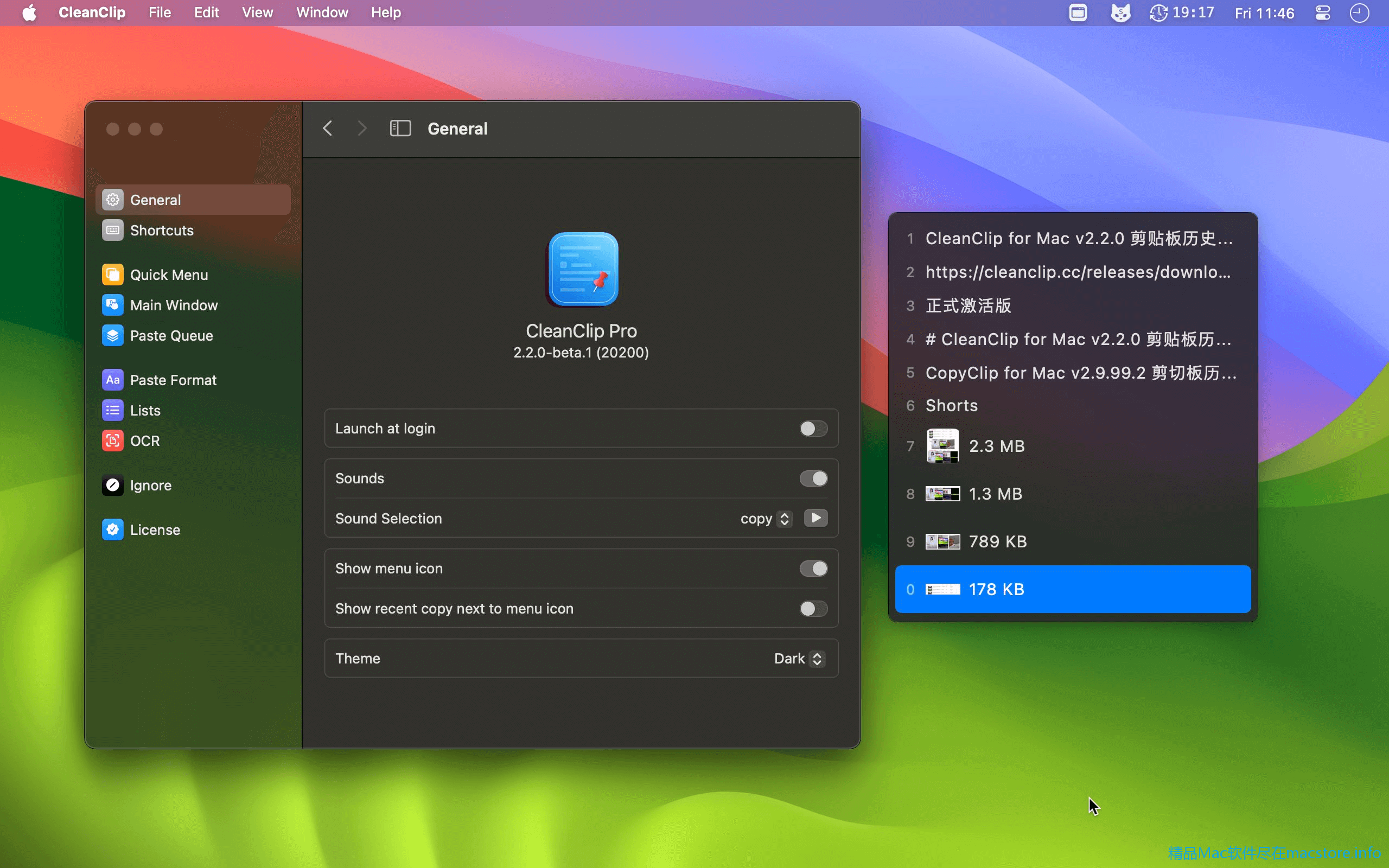Open Control Center in the menu bar
Image resolution: width=1389 pixels, height=868 pixels.
pyautogui.click(x=1322, y=12)
